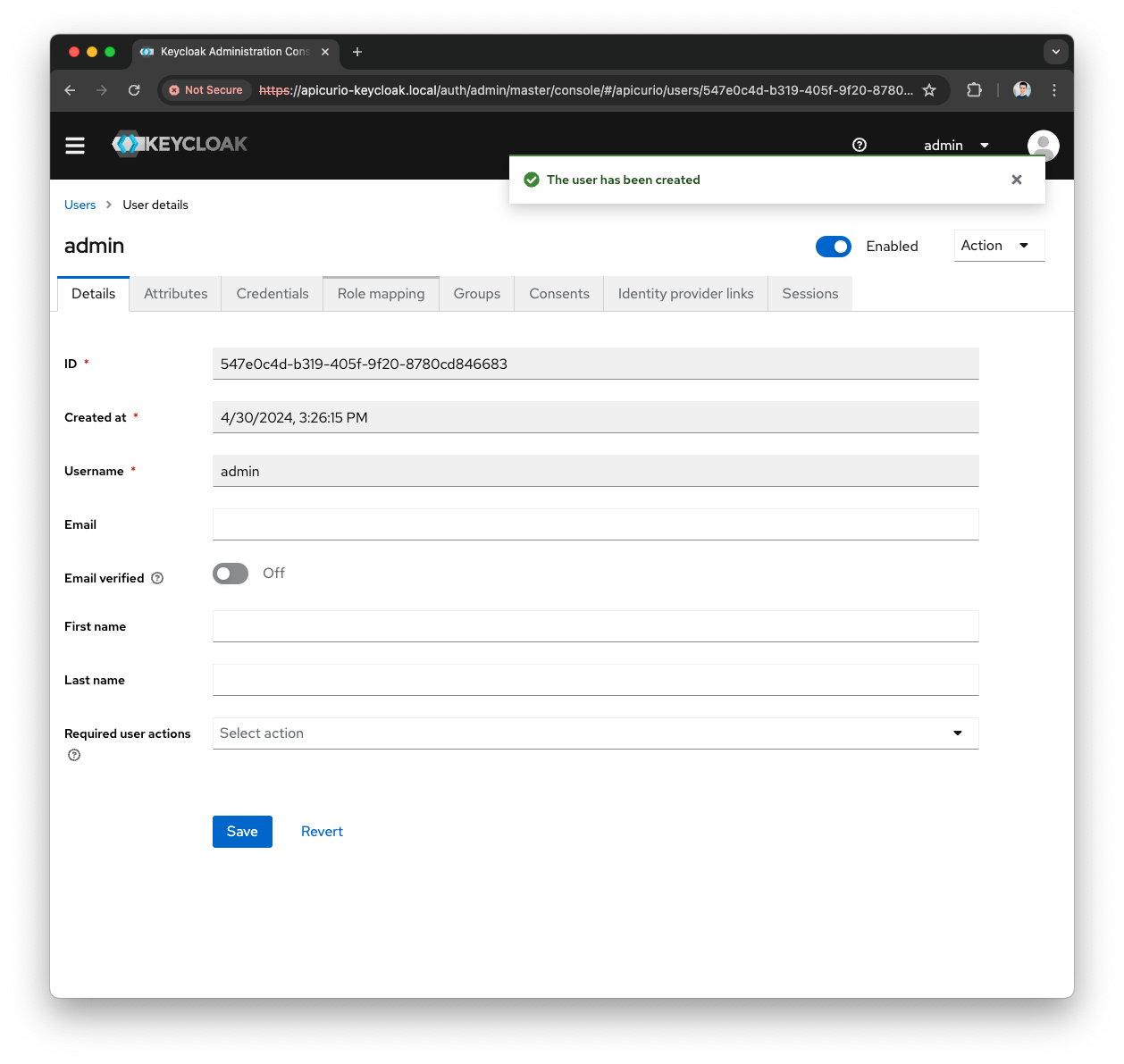Image resolution: width=1124 pixels, height=1064 pixels.
Task: Open the hamburger navigation menu
Action: [75, 146]
